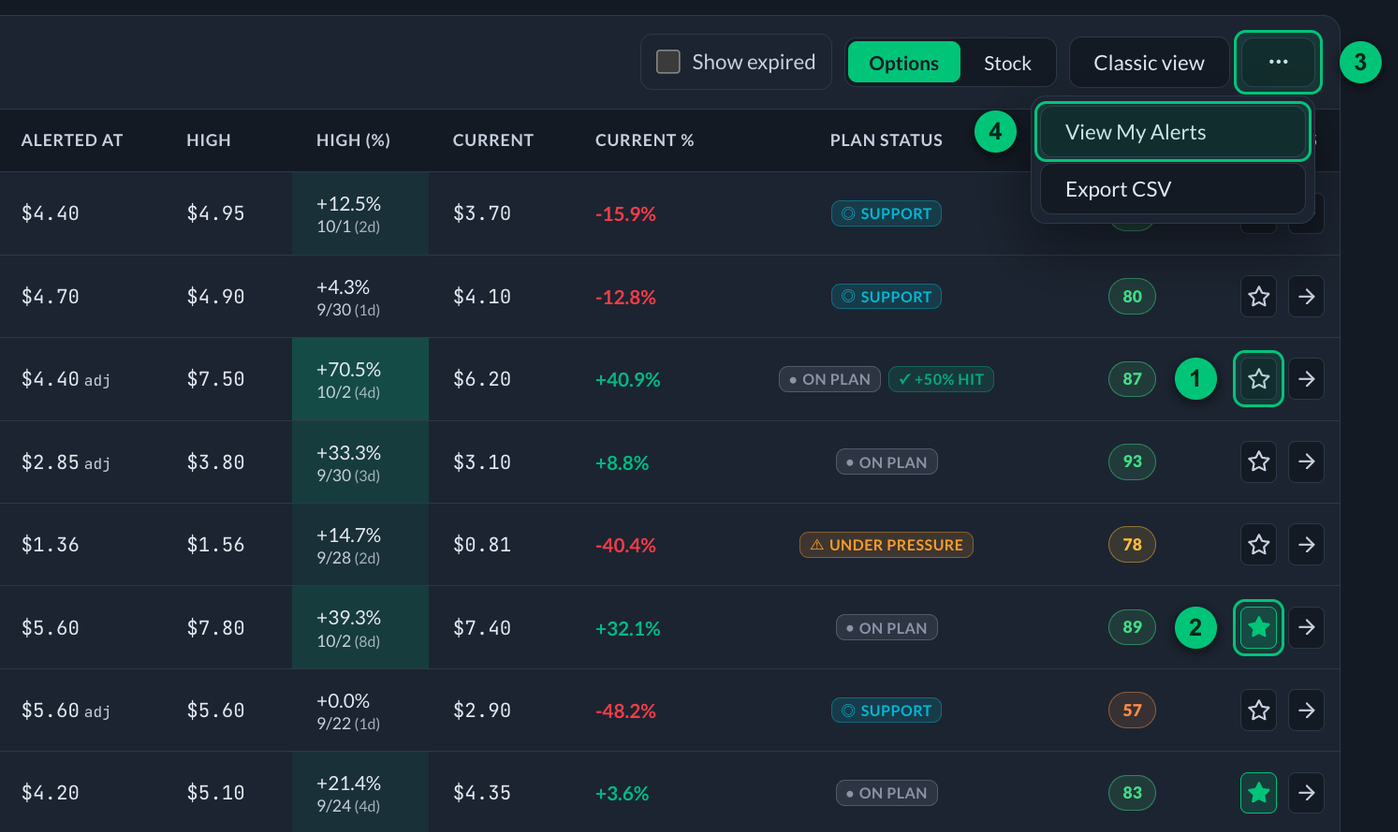Open details arrow for score 78 row

pyautogui.click(x=1306, y=545)
